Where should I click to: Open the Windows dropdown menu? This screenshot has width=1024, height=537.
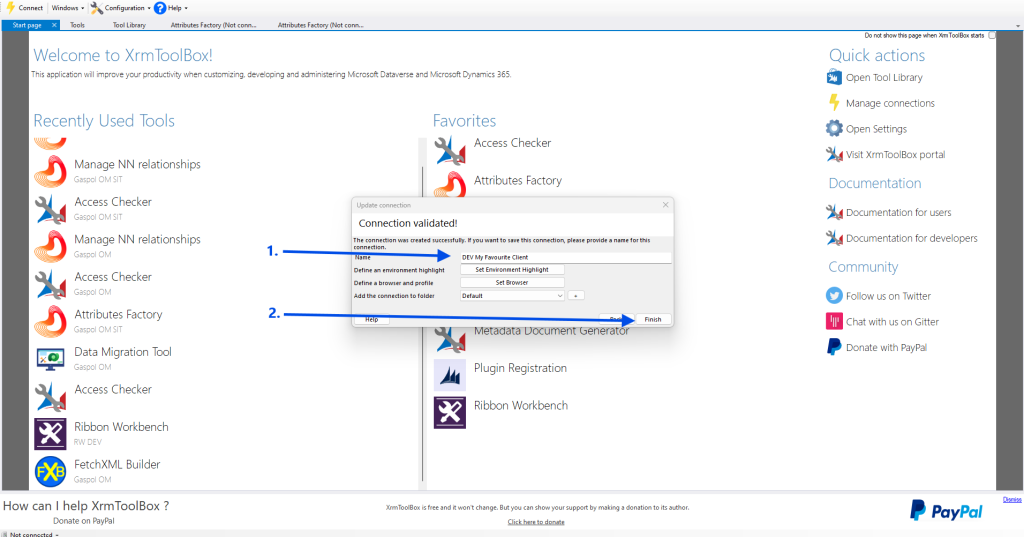[x=68, y=8]
